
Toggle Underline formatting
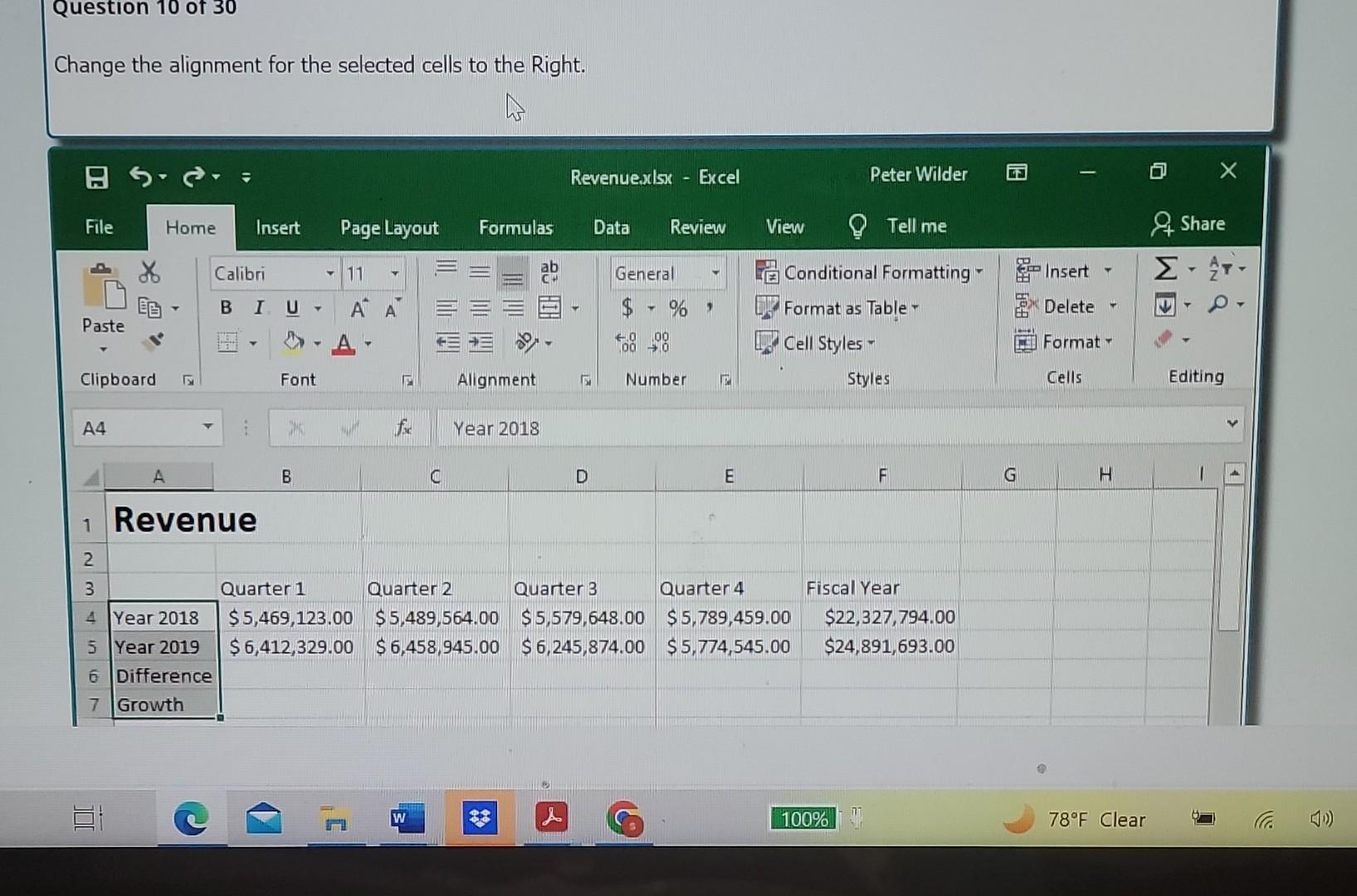[x=292, y=309]
